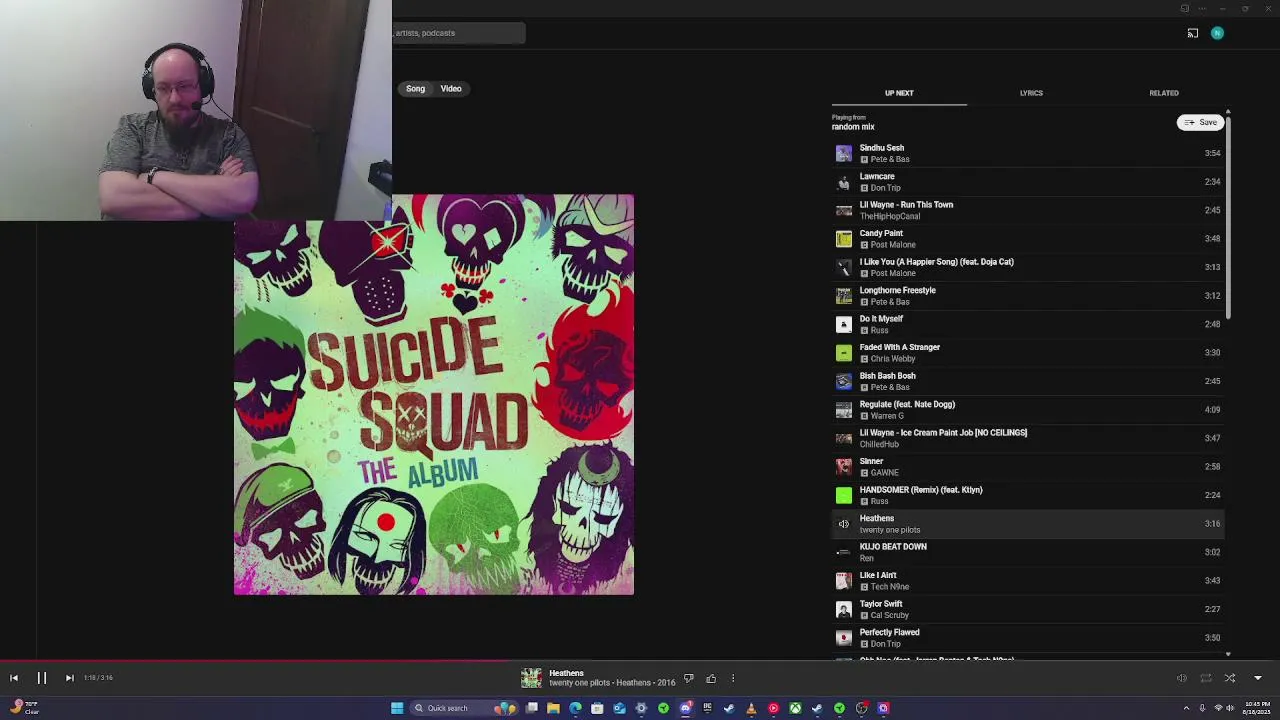Open the Windows Start menu

(x=397, y=708)
